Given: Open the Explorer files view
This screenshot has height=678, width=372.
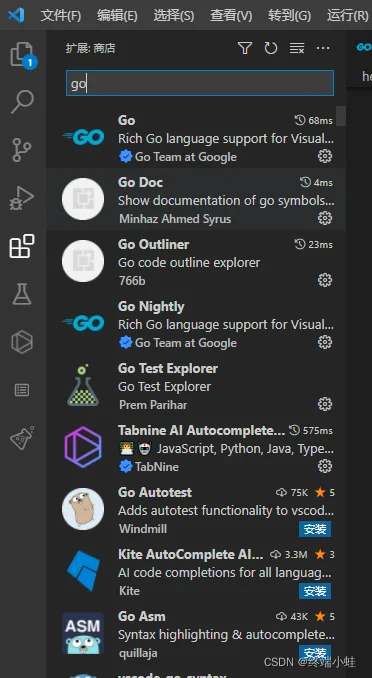Looking at the screenshot, I should [22, 55].
